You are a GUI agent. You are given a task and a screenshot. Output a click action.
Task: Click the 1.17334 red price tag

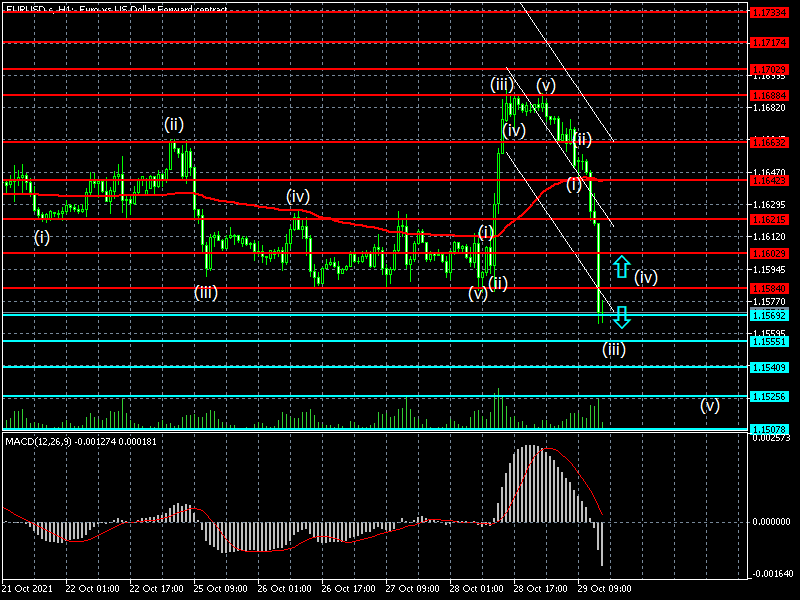coord(769,12)
